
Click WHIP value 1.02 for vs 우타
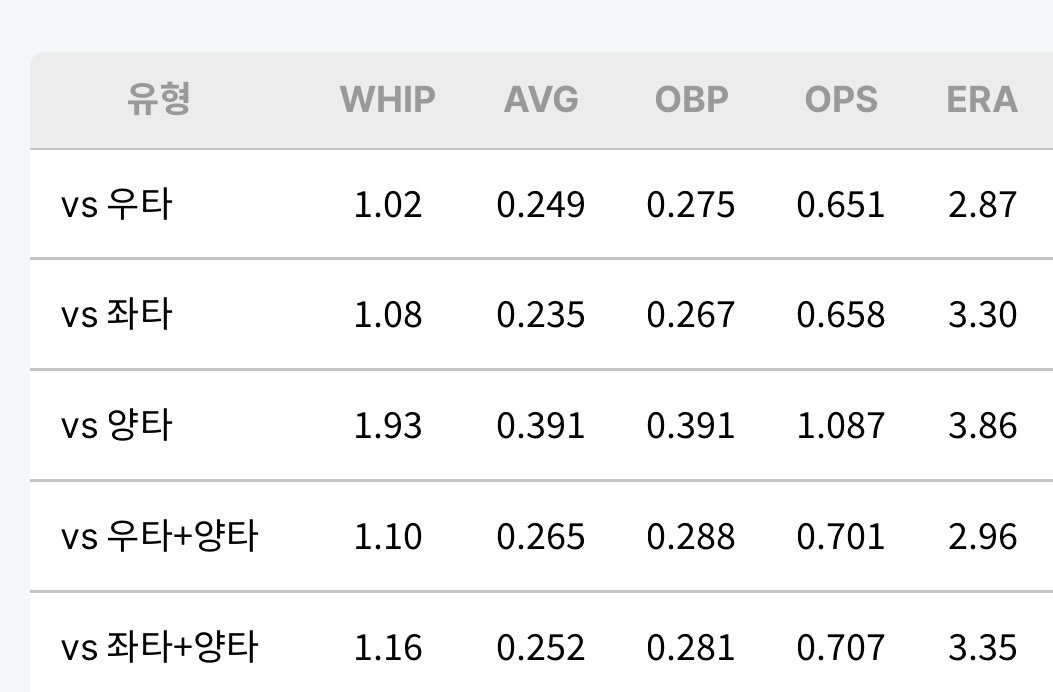388,205
